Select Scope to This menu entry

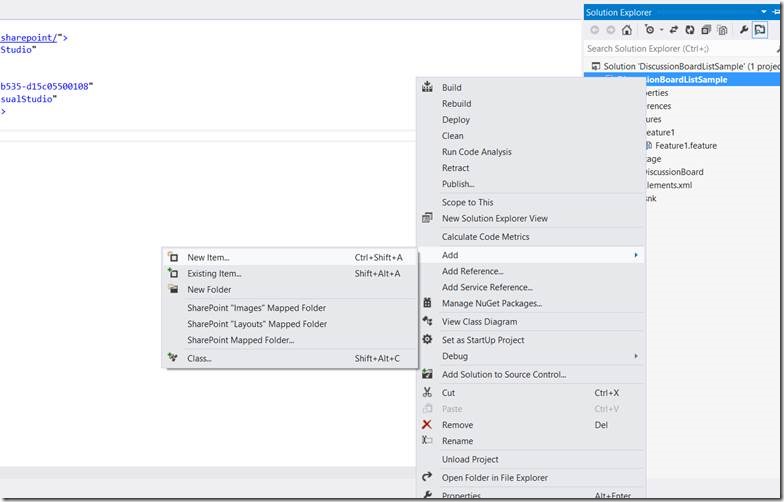click(x=468, y=202)
